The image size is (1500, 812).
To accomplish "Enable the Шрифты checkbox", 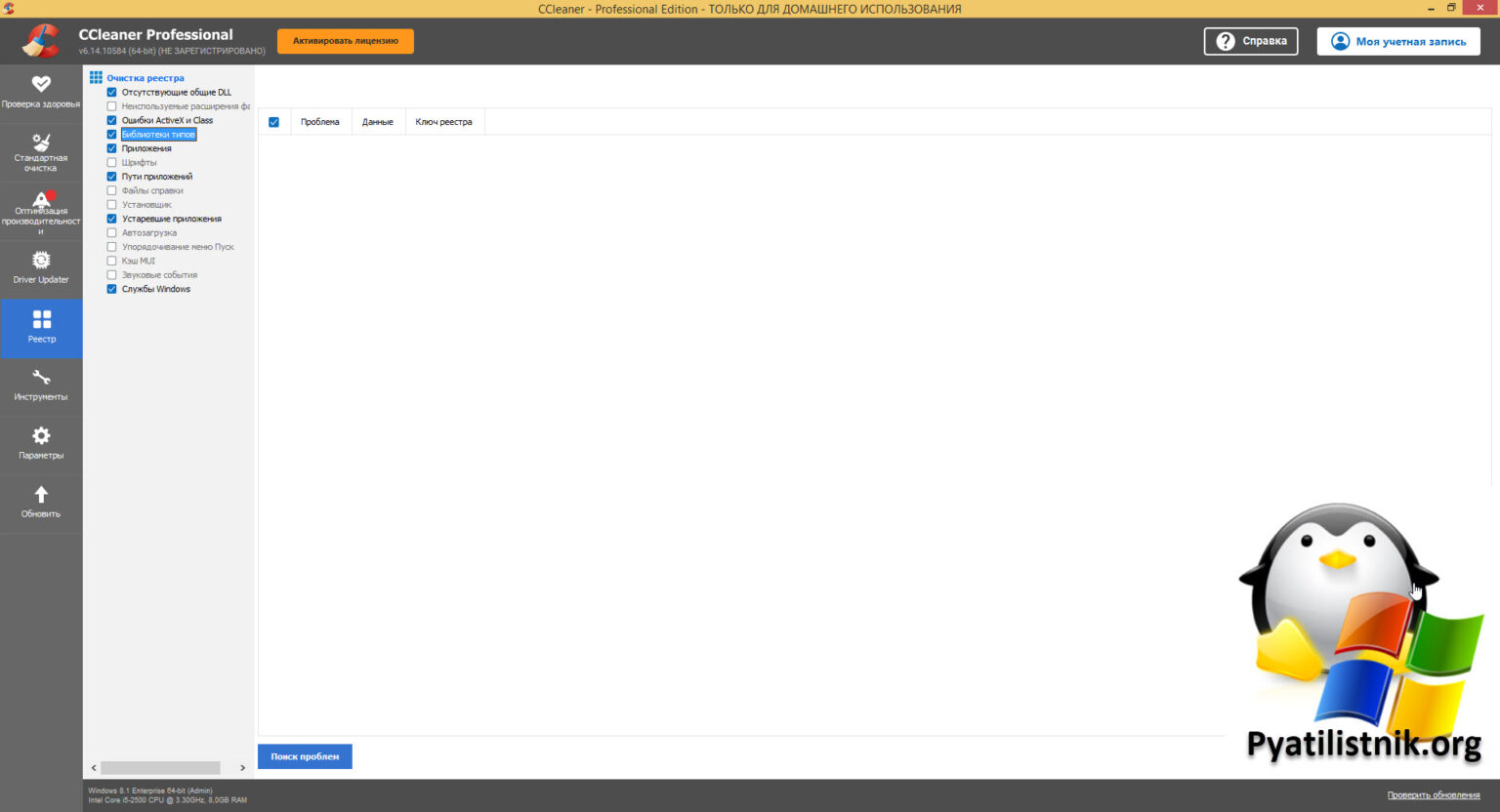I will coord(111,162).
